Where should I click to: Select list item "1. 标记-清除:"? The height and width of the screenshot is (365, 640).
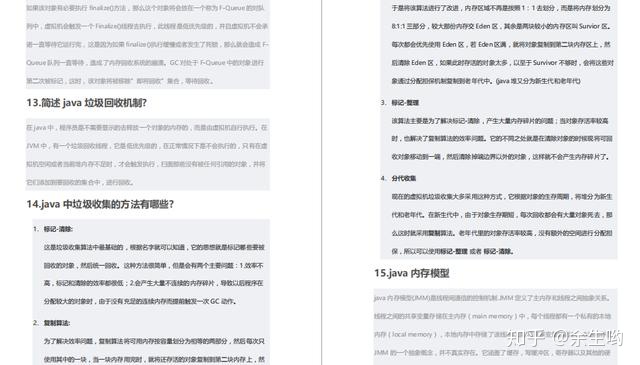53,229
